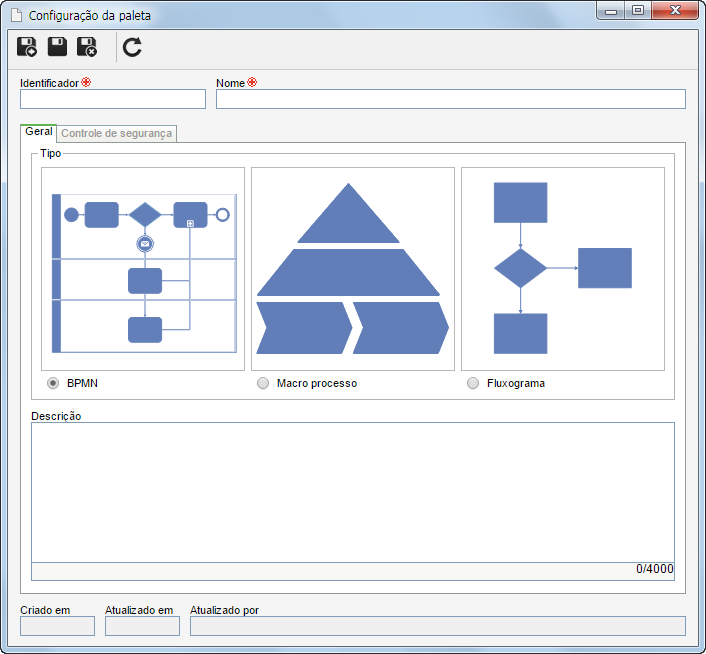
Task: Click the Criado em field
Action: click(x=58, y=626)
